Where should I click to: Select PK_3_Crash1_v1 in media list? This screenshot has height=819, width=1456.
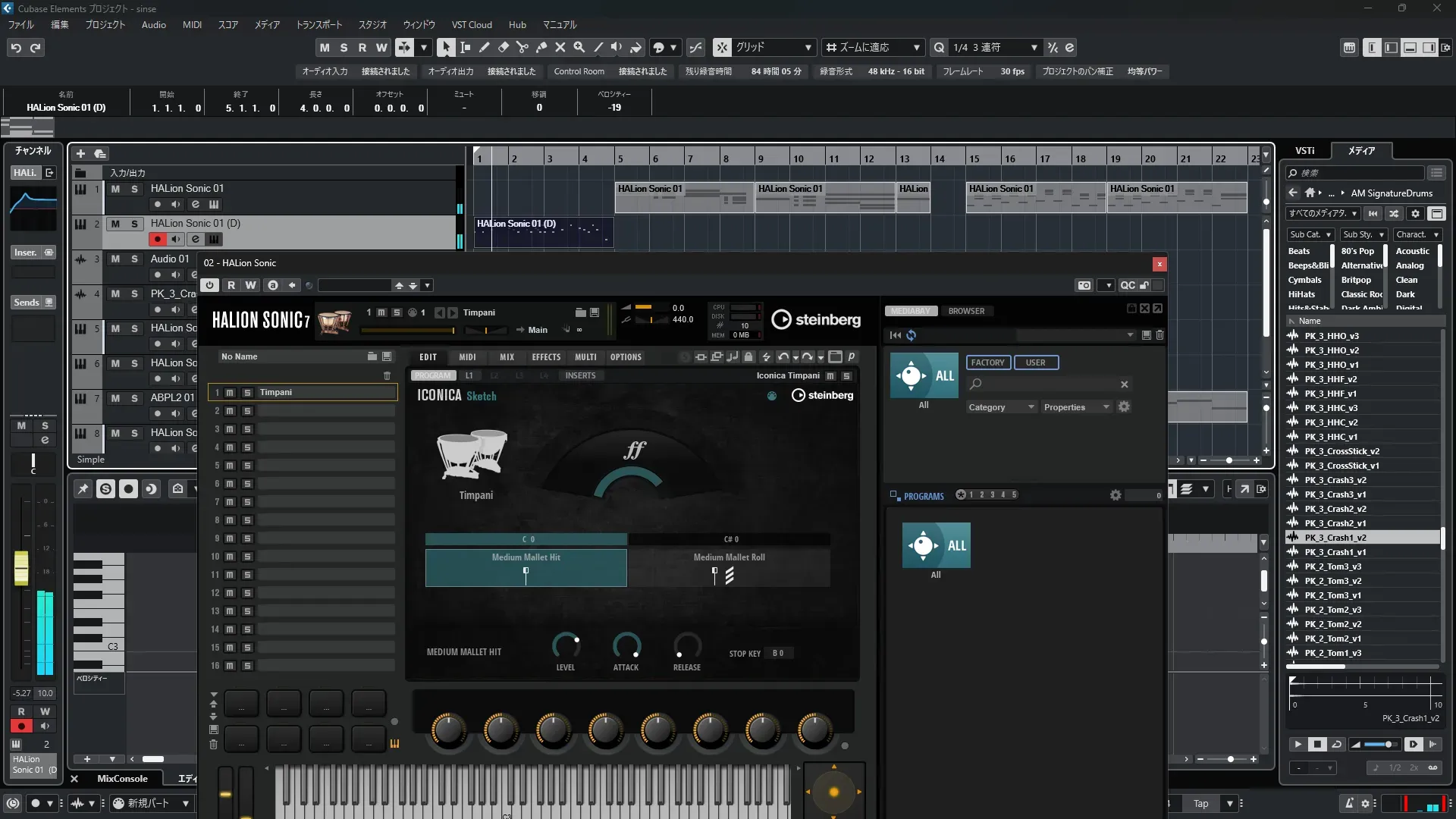(1335, 552)
